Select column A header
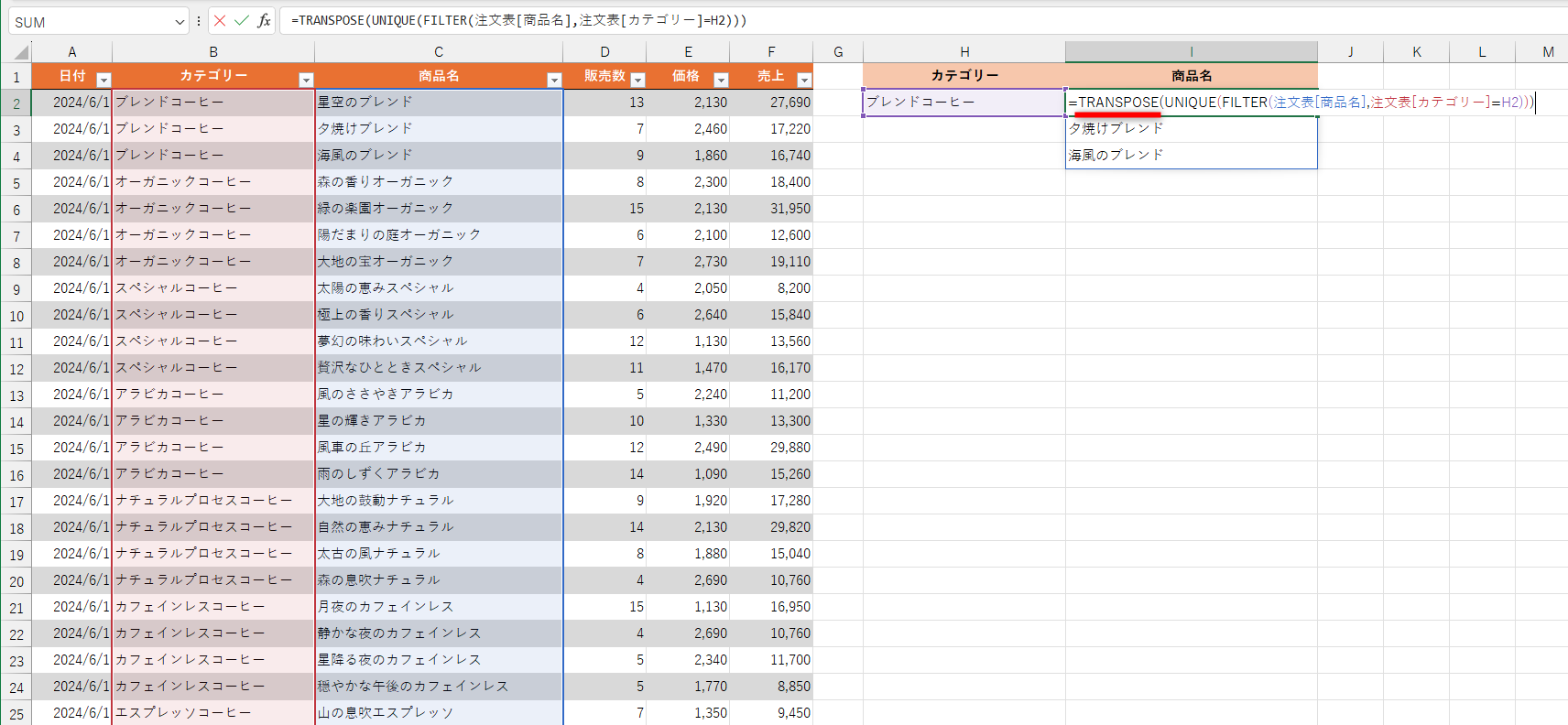Screen dimensions: 1568x725 [x=72, y=52]
